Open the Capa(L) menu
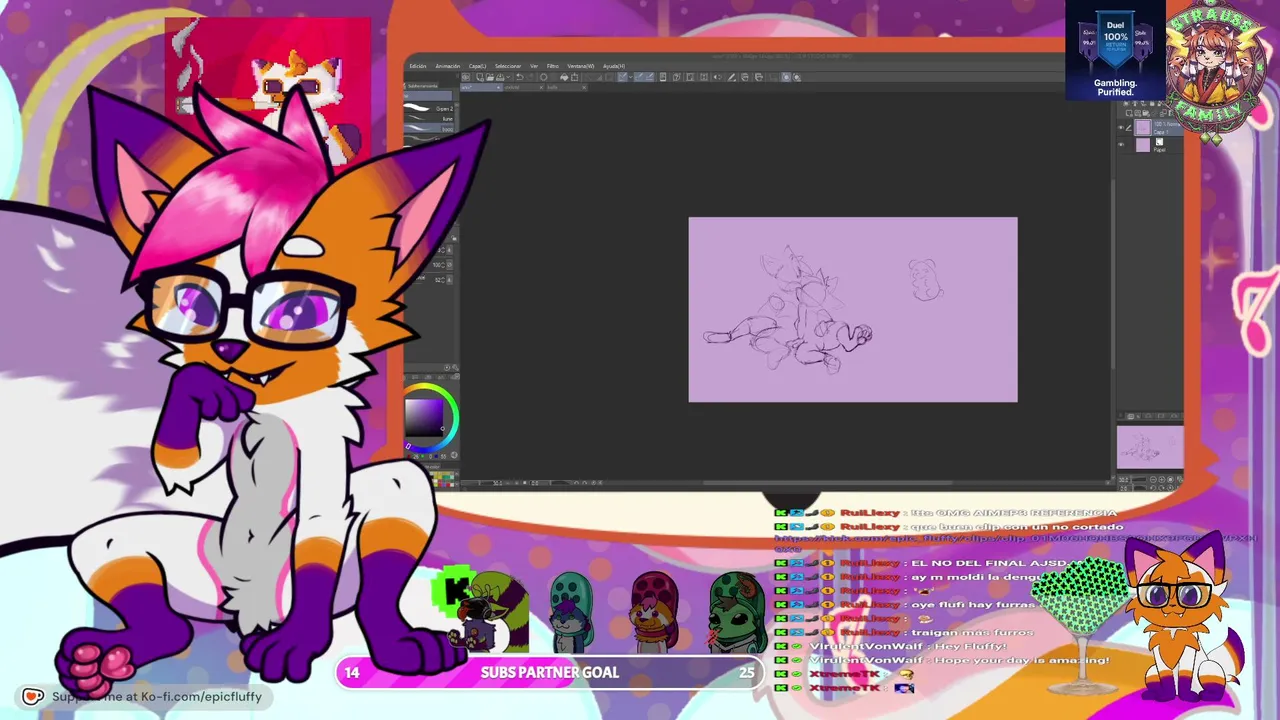 coord(477,66)
